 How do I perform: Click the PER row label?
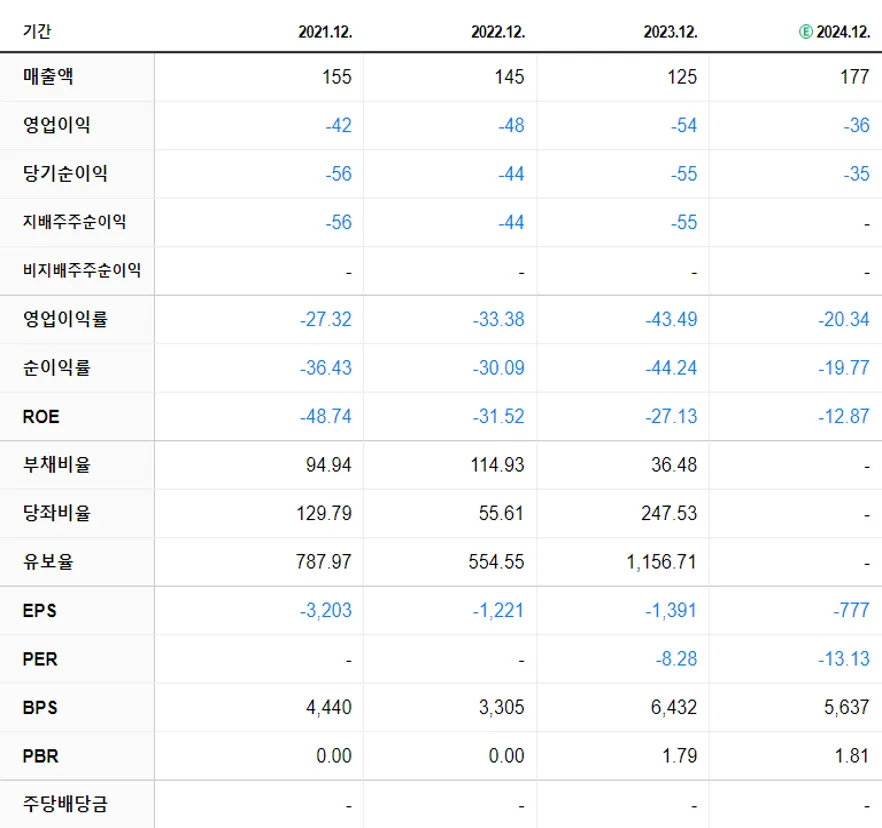[40, 659]
